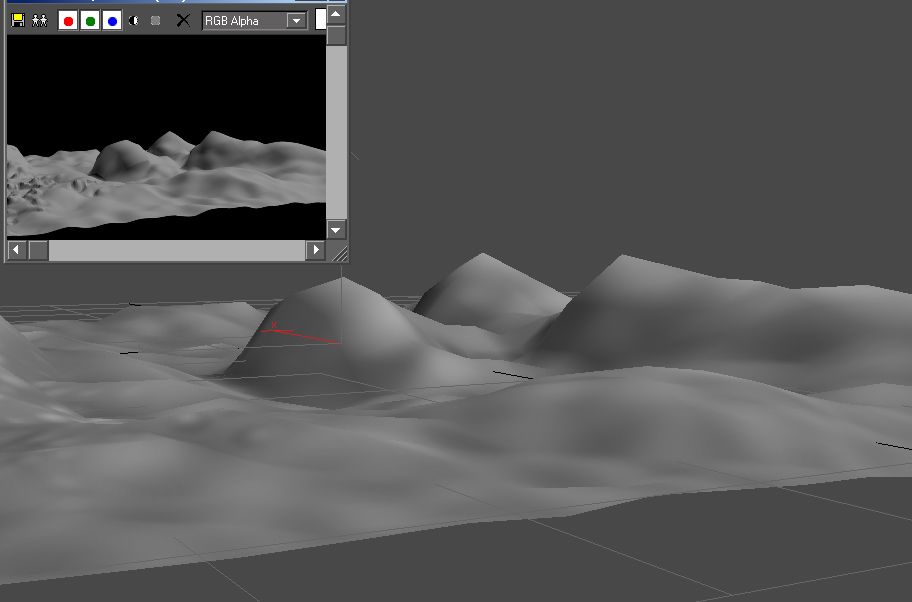Display the alpha channel of the render
The height and width of the screenshot is (602, 912).
[134, 20]
